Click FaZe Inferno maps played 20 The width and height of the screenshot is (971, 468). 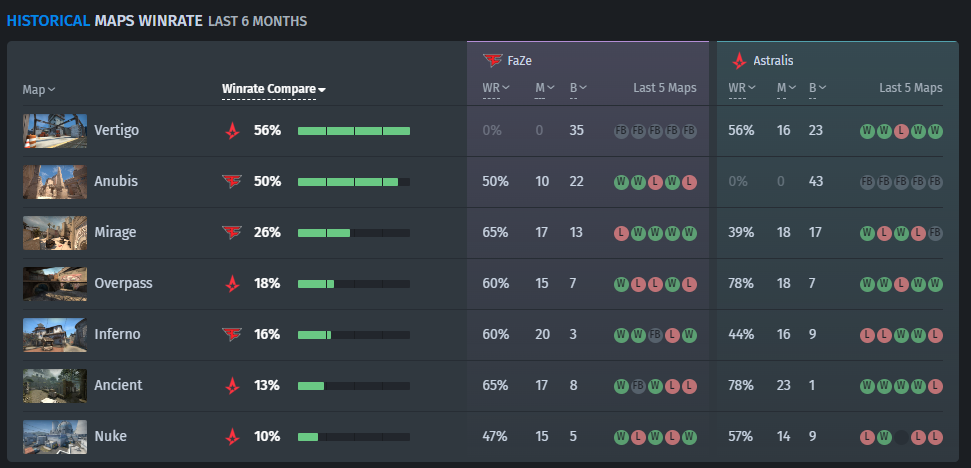tap(542, 334)
